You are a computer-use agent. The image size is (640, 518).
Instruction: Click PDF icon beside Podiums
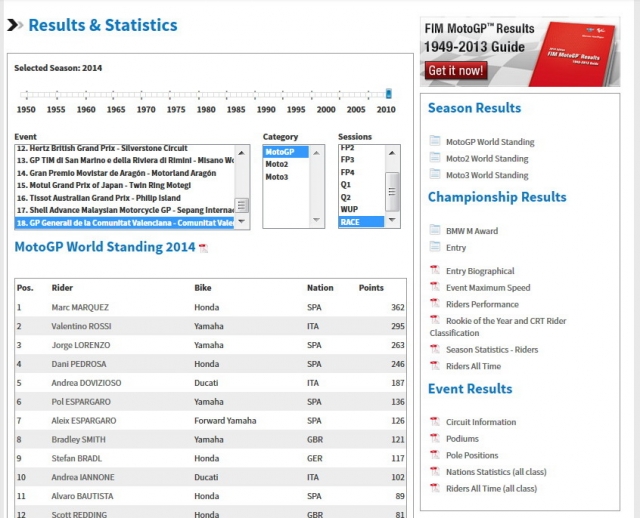(435, 438)
